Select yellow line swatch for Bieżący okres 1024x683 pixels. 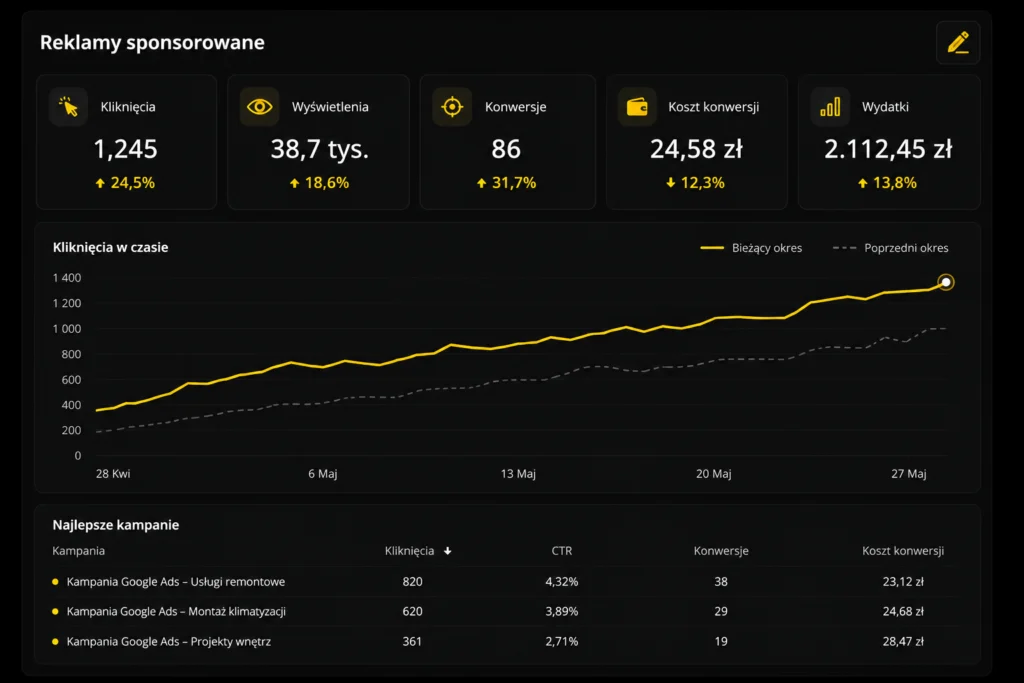[712, 248]
